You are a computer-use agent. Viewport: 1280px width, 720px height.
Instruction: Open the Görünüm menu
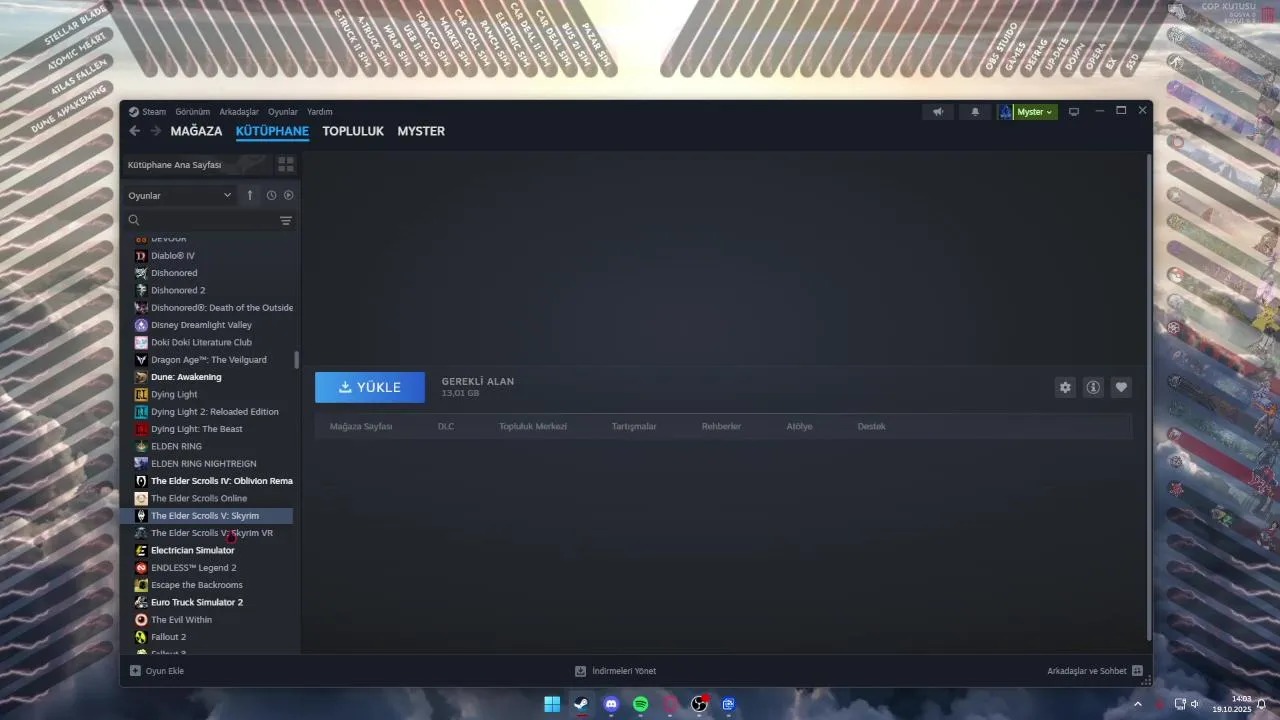point(192,112)
